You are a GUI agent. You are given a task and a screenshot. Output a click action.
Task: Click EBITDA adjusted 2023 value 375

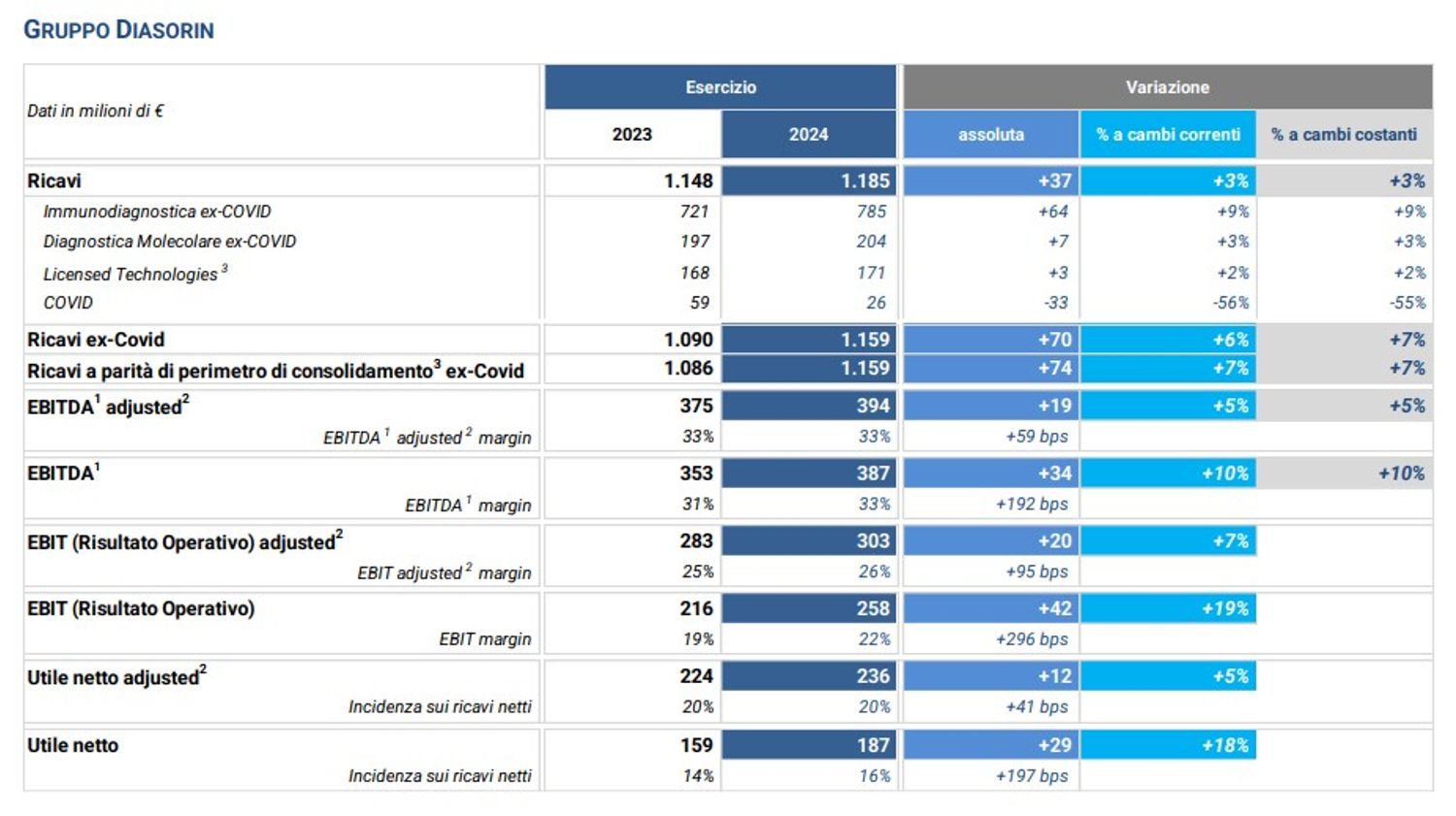pyautogui.click(x=696, y=407)
